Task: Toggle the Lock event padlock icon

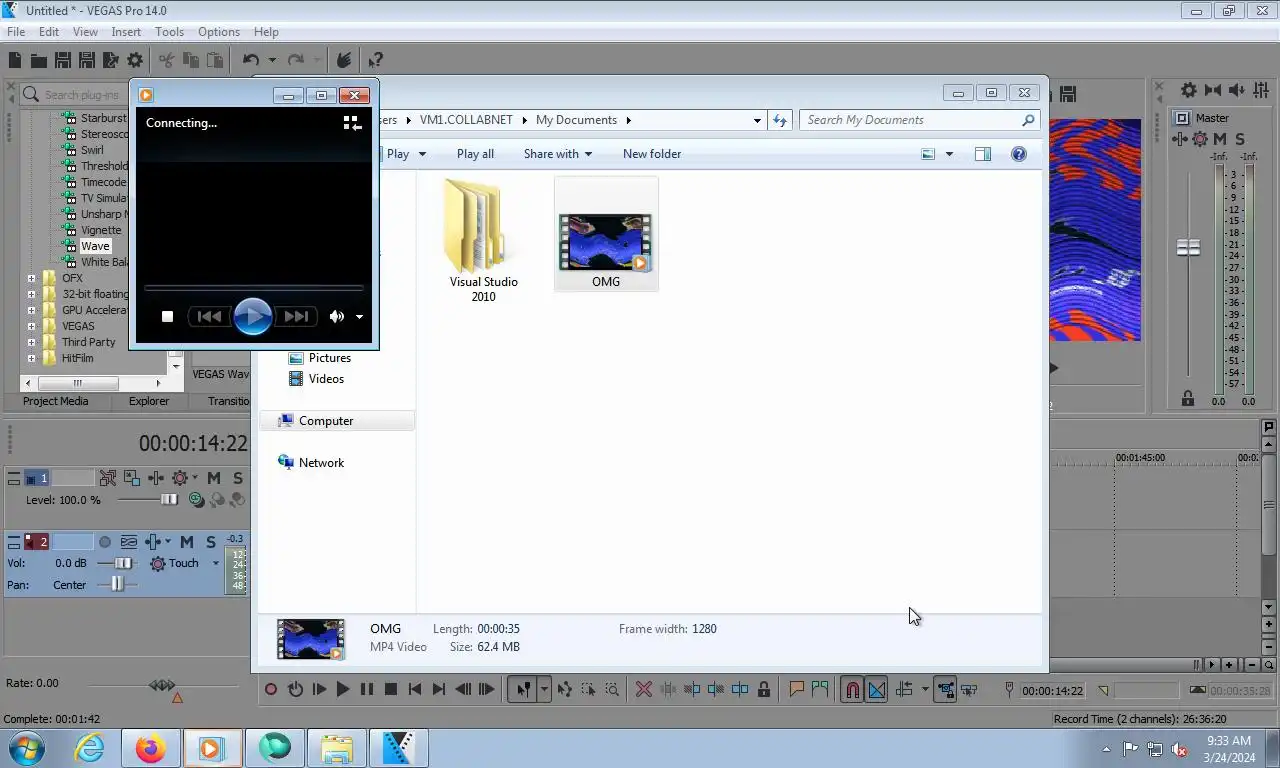Action: 764,689
